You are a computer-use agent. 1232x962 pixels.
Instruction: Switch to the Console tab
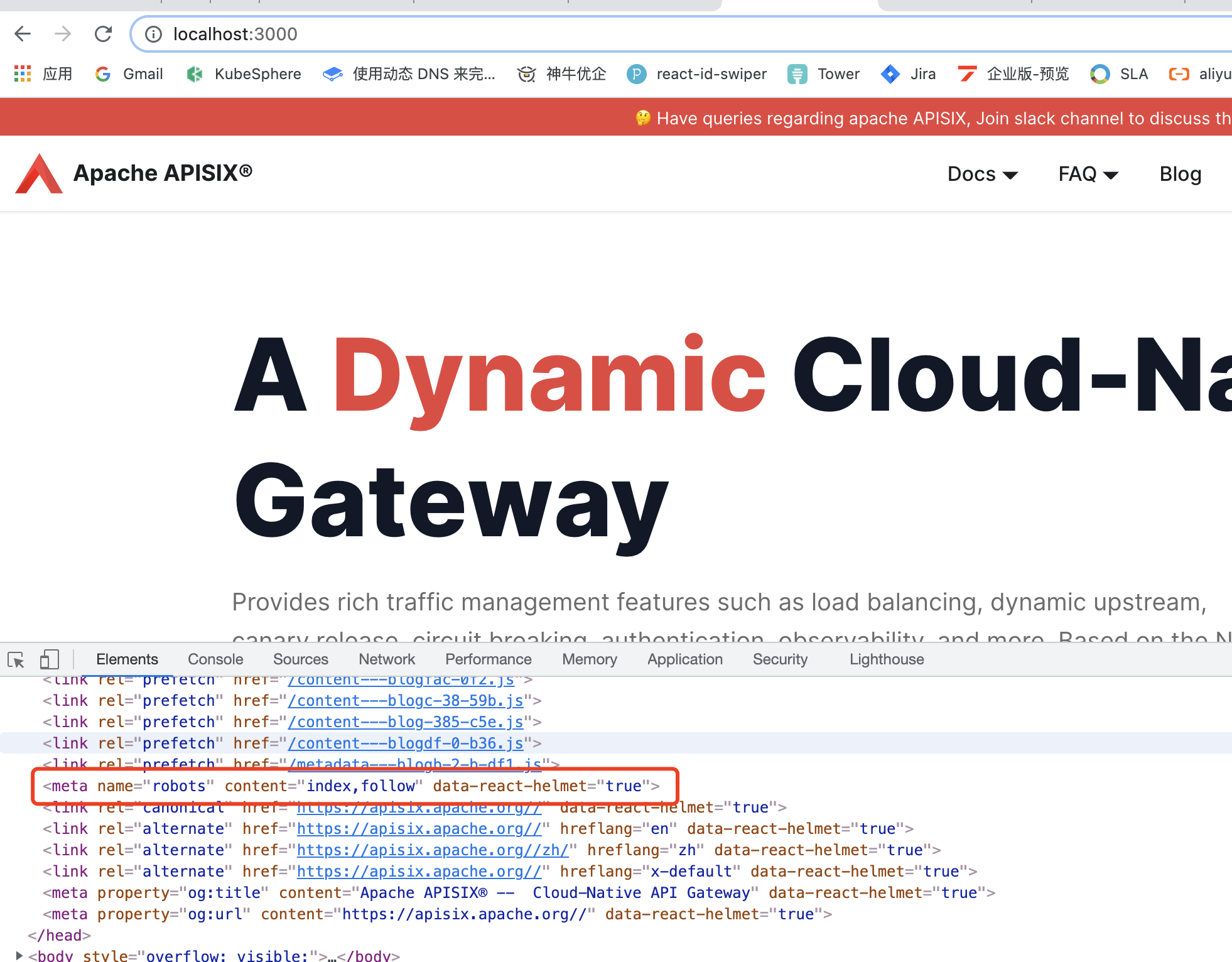click(215, 659)
